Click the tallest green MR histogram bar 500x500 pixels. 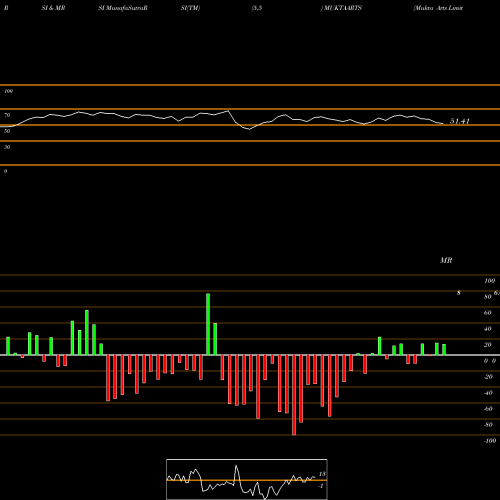point(208,324)
